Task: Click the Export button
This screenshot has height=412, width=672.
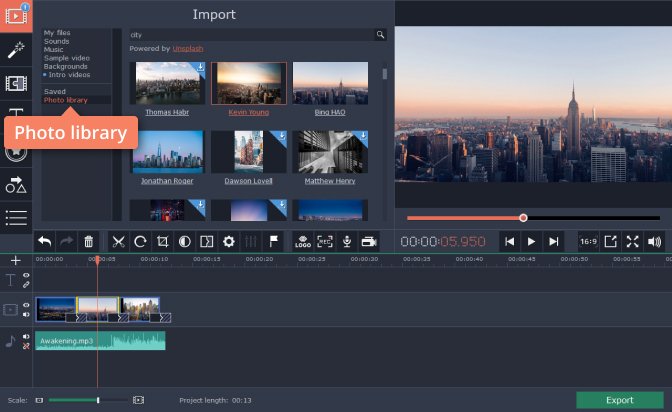Action: click(x=620, y=400)
